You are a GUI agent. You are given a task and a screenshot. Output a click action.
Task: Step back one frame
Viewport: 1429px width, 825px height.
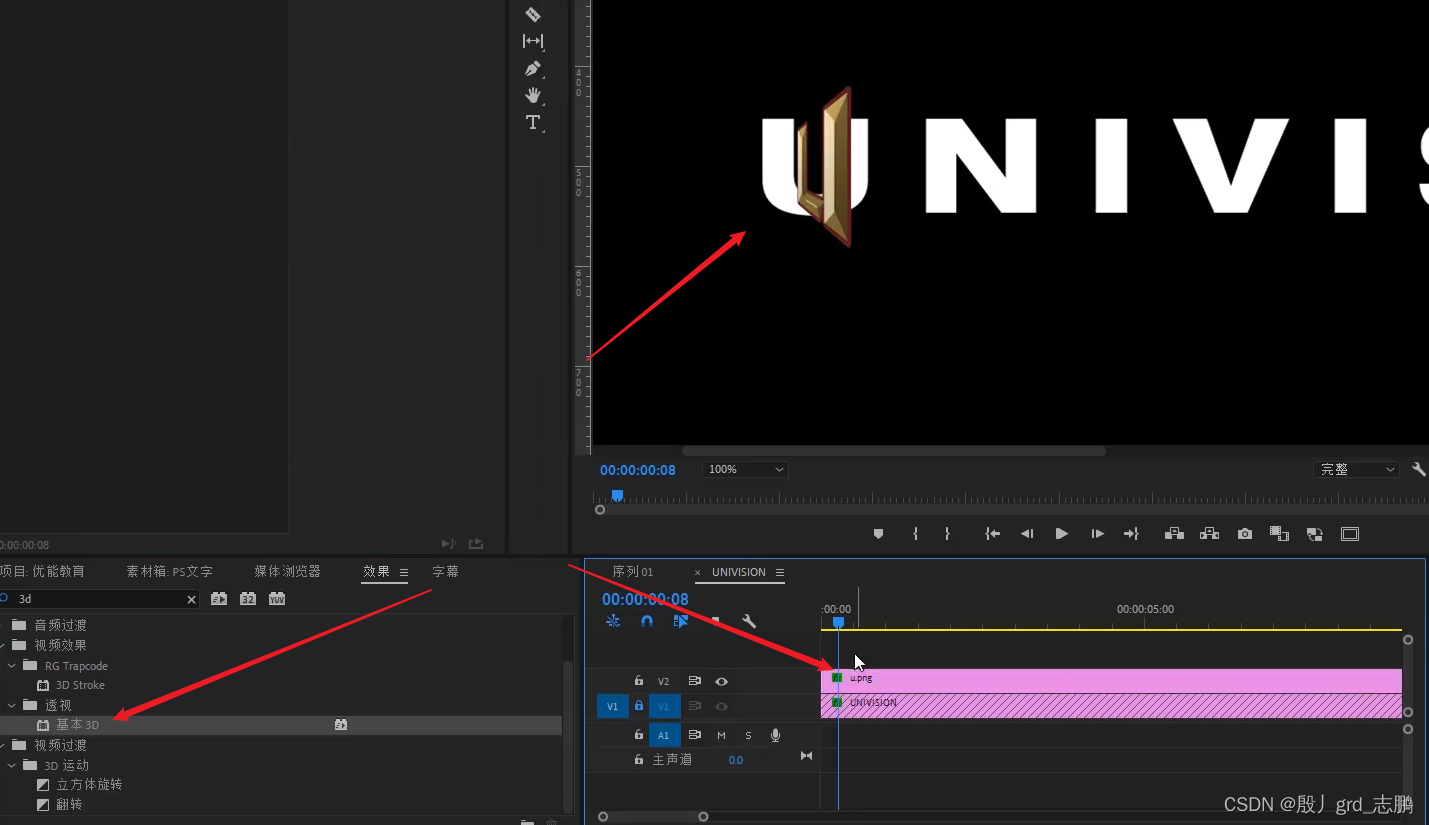[x=1027, y=534]
